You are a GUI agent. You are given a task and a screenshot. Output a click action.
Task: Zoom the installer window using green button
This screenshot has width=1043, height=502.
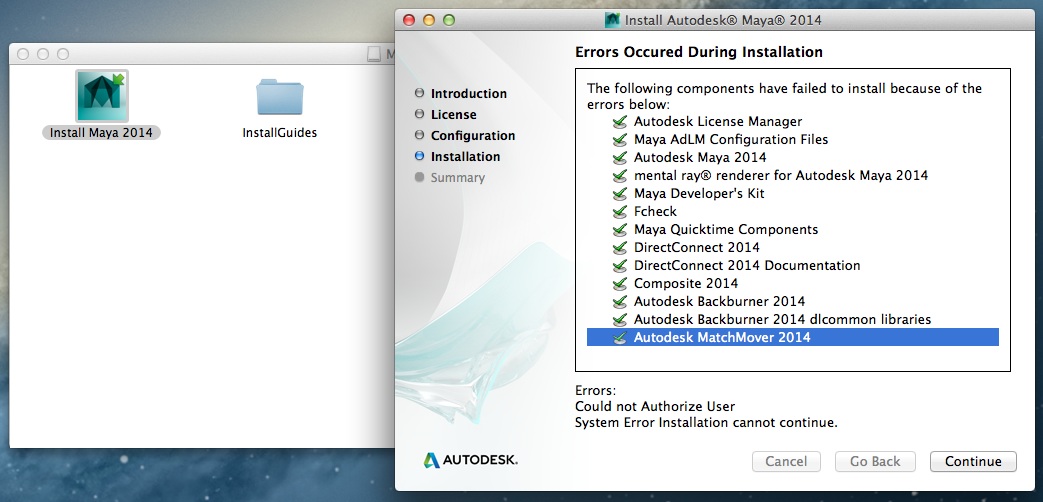pyautogui.click(x=449, y=20)
